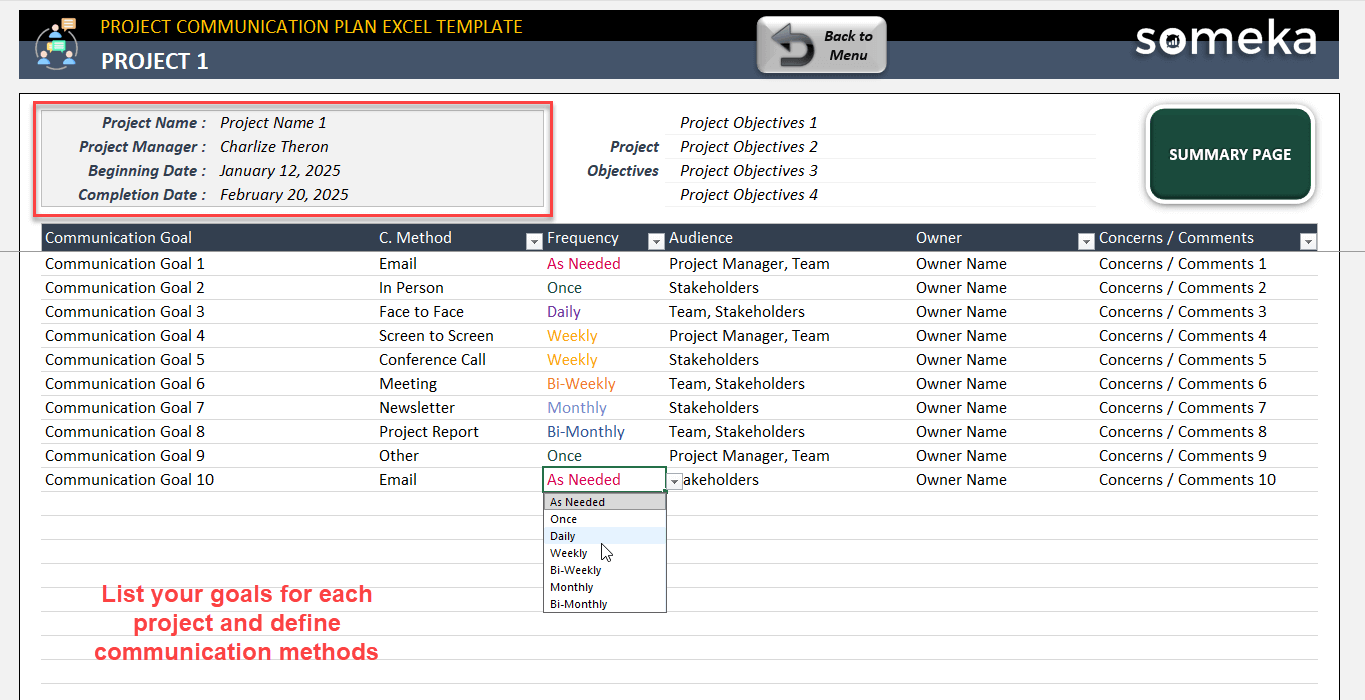The image size is (1365, 700).
Task: Open the Concerns / Comments filter arrow
Action: click(1307, 241)
